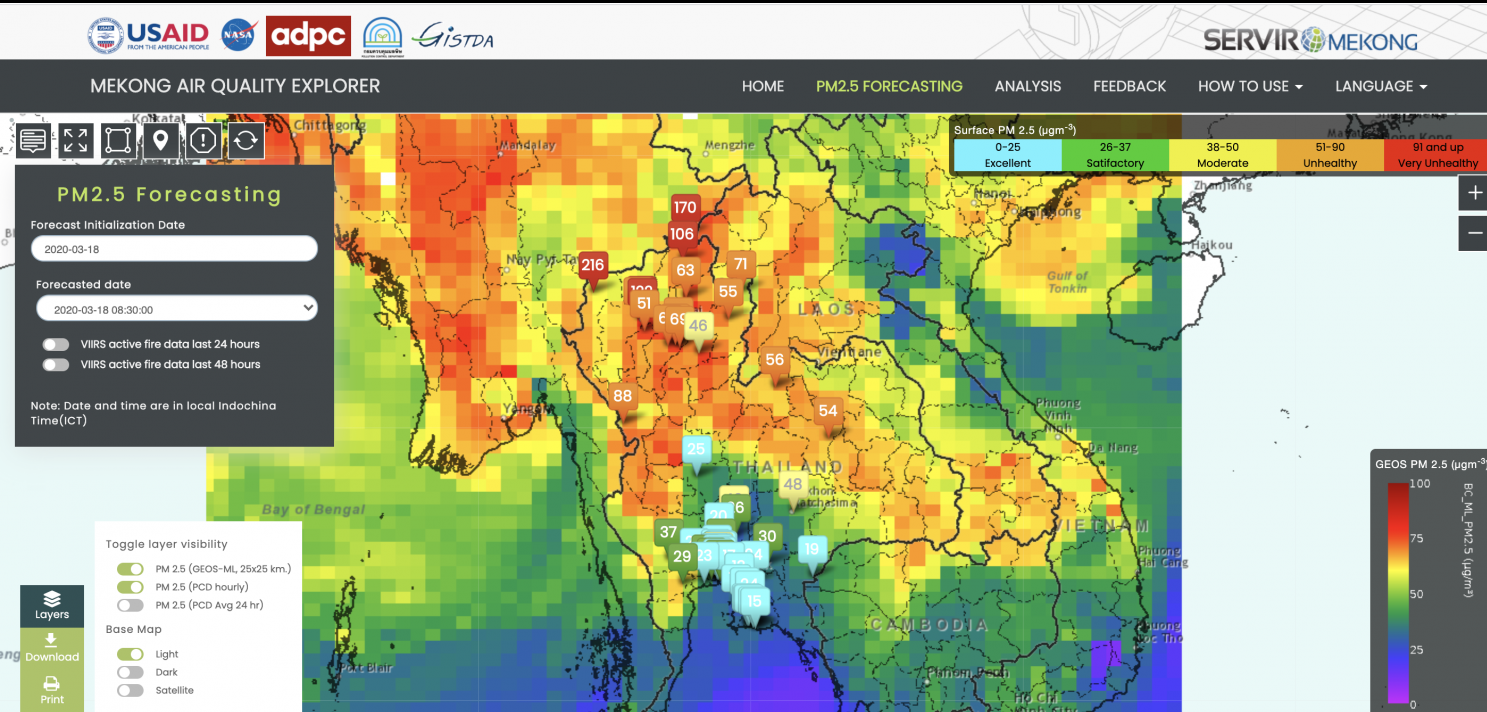Click the Moderate 38-50 legend swatch
This screenshot has height=712, width=1487.
(x=1223, y=155)
